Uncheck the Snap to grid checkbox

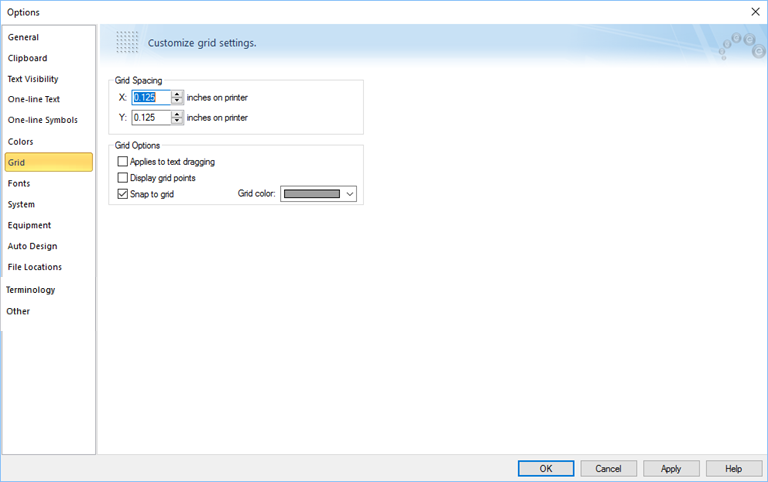pyautogui.click(x=123, y=194)
